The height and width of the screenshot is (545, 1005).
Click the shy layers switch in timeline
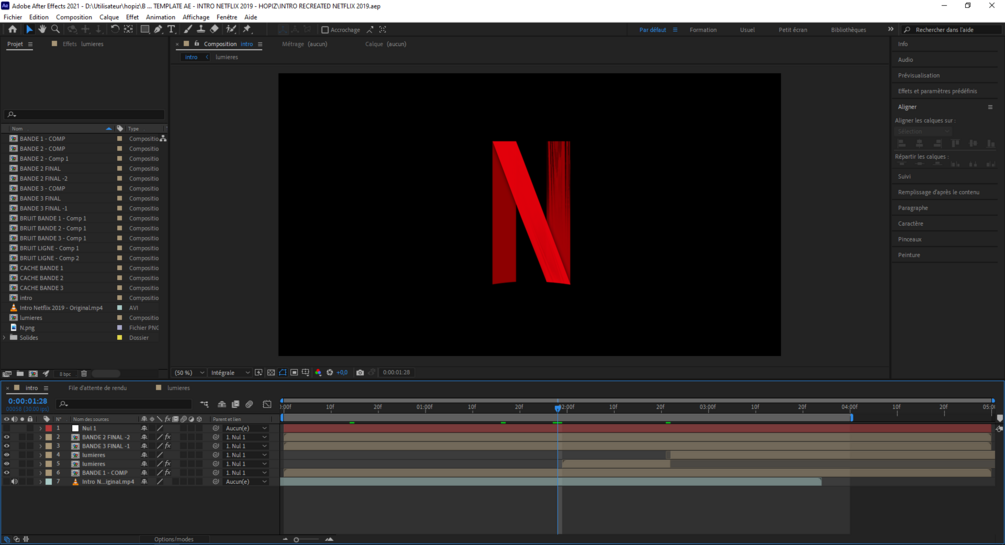222,405
